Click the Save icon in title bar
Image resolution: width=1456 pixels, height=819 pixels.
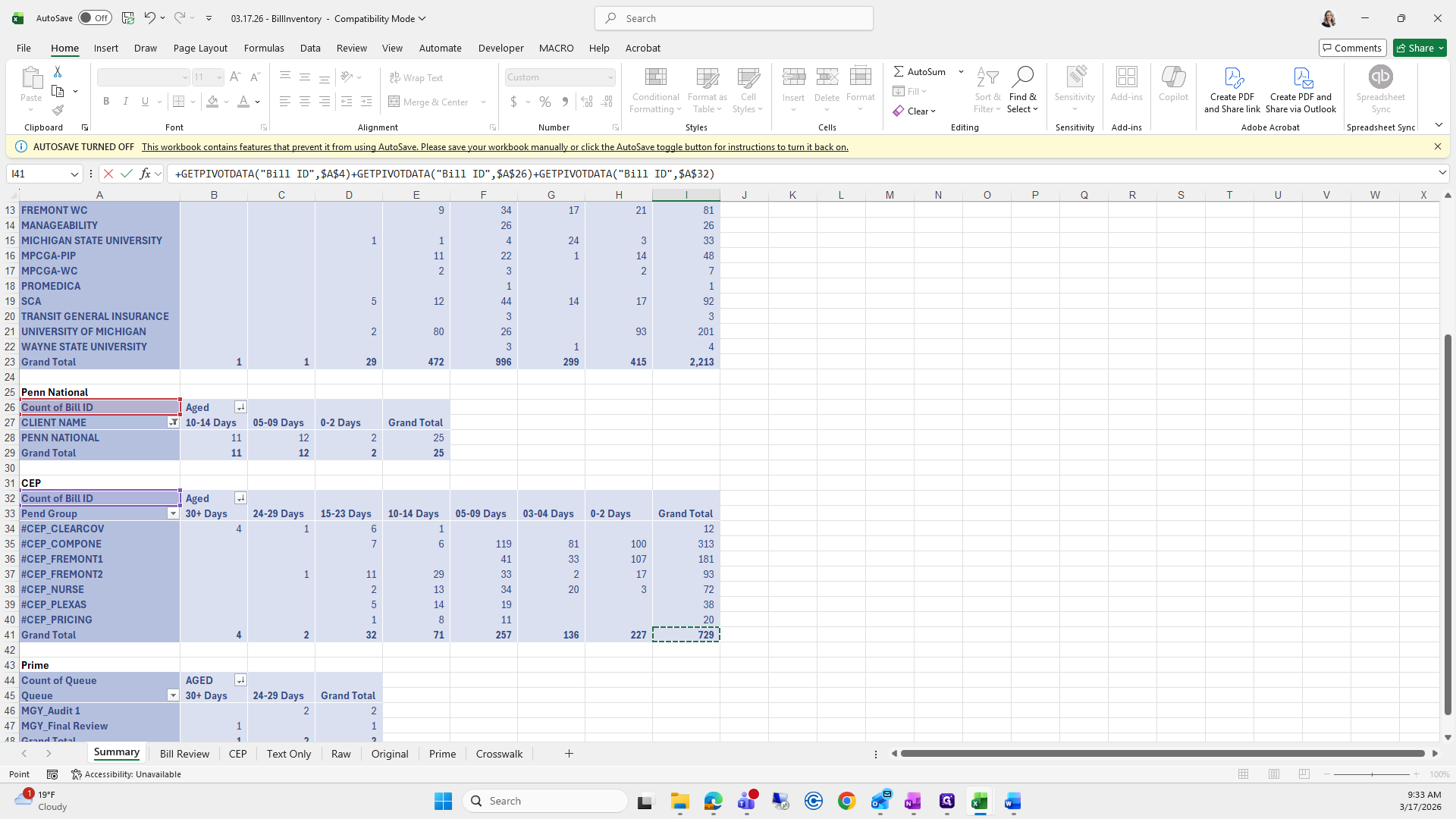click(x=128, y=18)
